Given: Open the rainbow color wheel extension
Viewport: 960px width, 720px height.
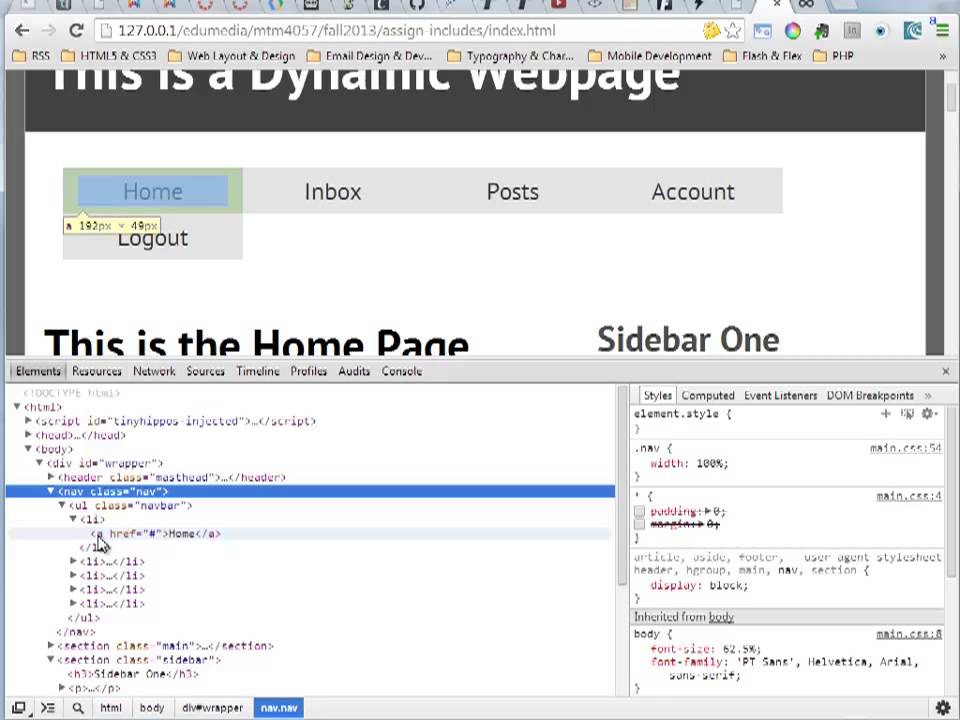Looking at the screenshot, I should click(793, 31).
